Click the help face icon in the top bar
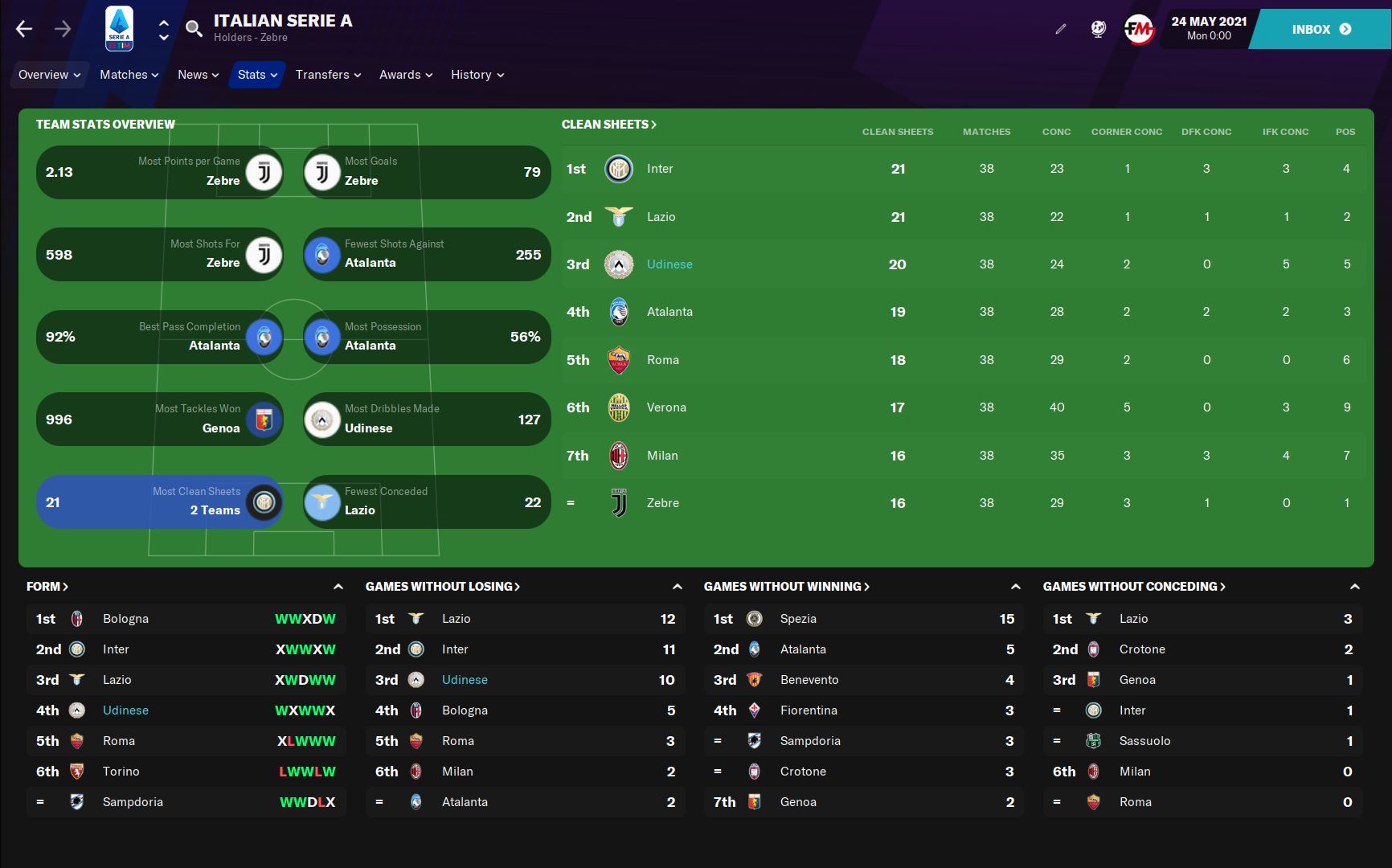This screenshot has width=1392, height=868. 1099,29
